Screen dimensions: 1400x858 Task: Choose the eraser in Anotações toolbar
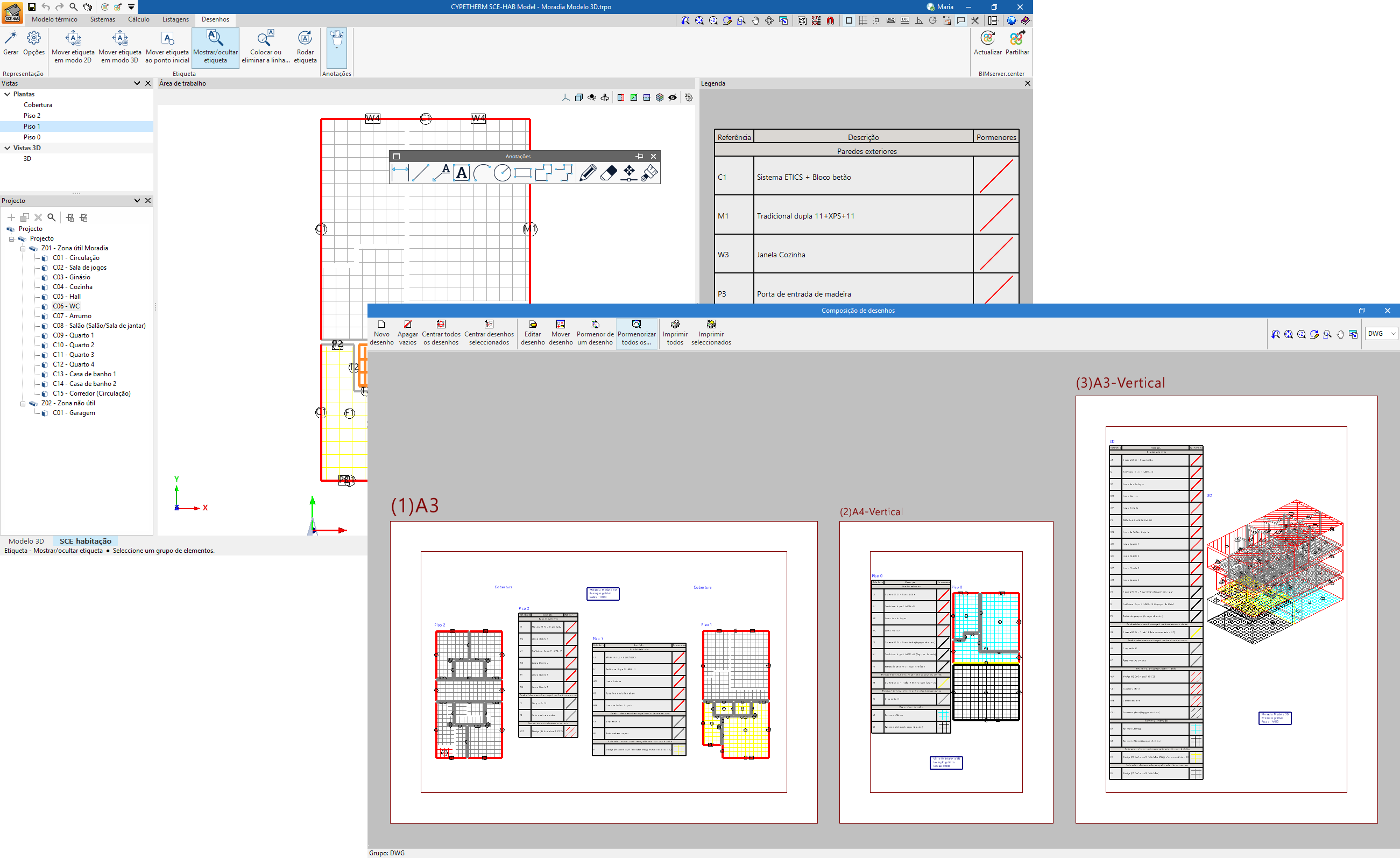(x=608, y=172)
